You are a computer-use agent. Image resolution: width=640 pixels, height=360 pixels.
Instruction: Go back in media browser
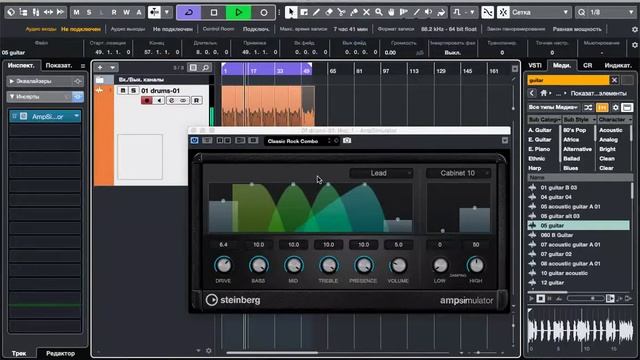[x=532, y=93]
